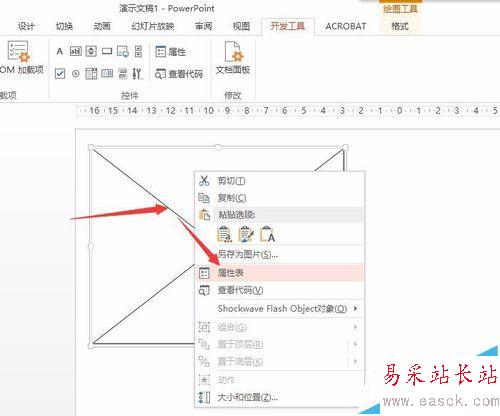500x416 pixels.
Task: Select bottom-left handle of Flash object
Action: point(91,346)
